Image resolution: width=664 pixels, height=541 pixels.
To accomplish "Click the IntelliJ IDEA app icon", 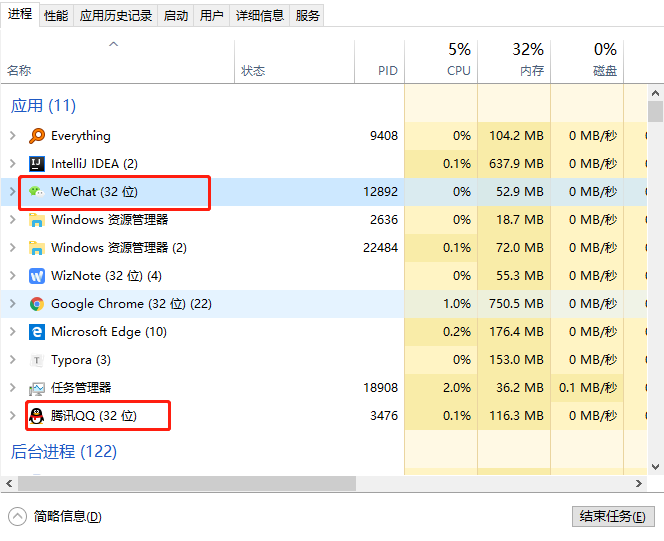I will point(37,164).
